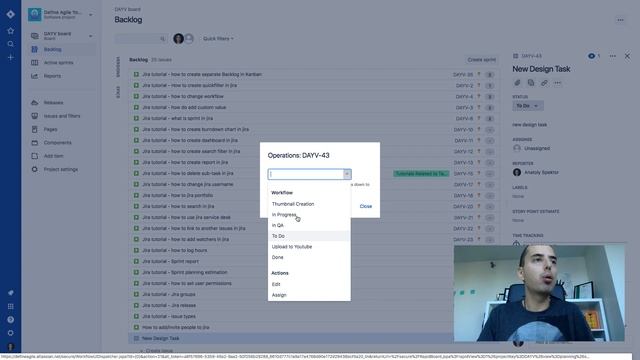
Task: Open the Jira home diamond icon
Action: pyautogui.click(x=11, y=14)
